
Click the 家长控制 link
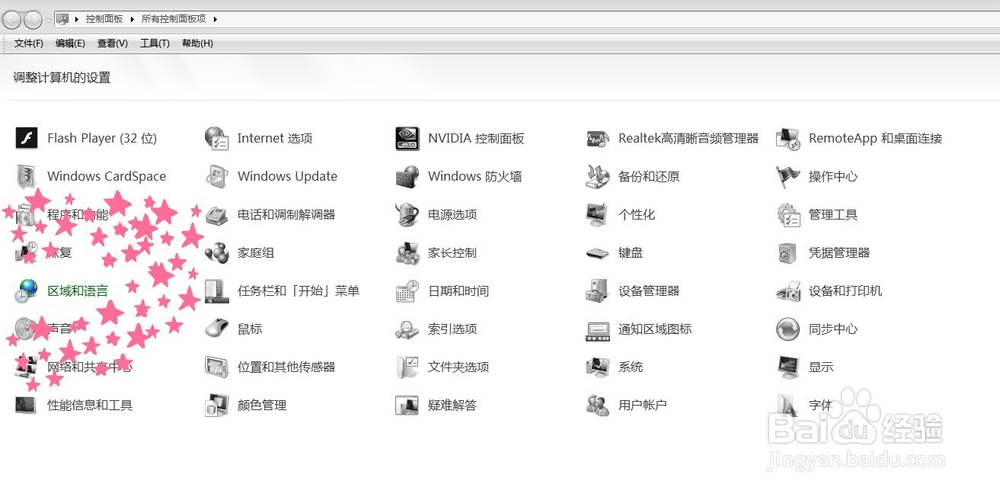452,252
